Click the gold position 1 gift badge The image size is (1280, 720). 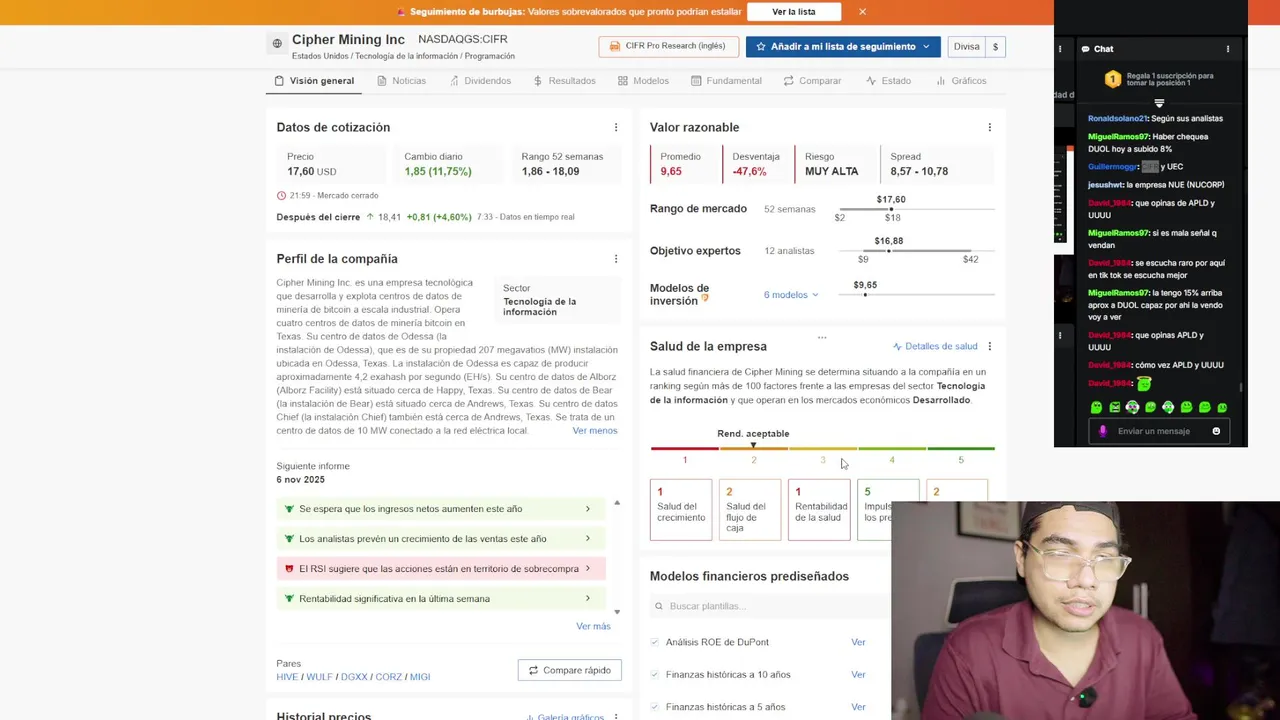tap(1112, 79)
